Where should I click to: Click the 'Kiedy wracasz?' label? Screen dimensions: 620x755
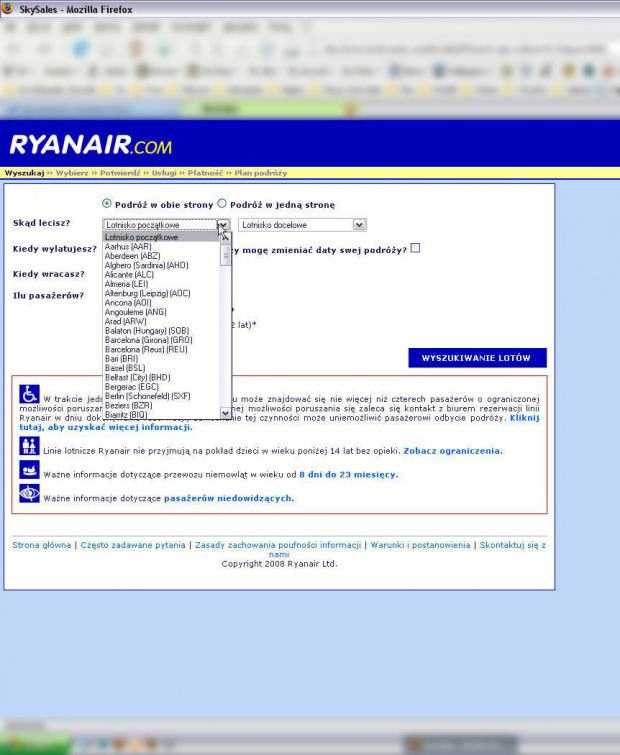[49, 274]
